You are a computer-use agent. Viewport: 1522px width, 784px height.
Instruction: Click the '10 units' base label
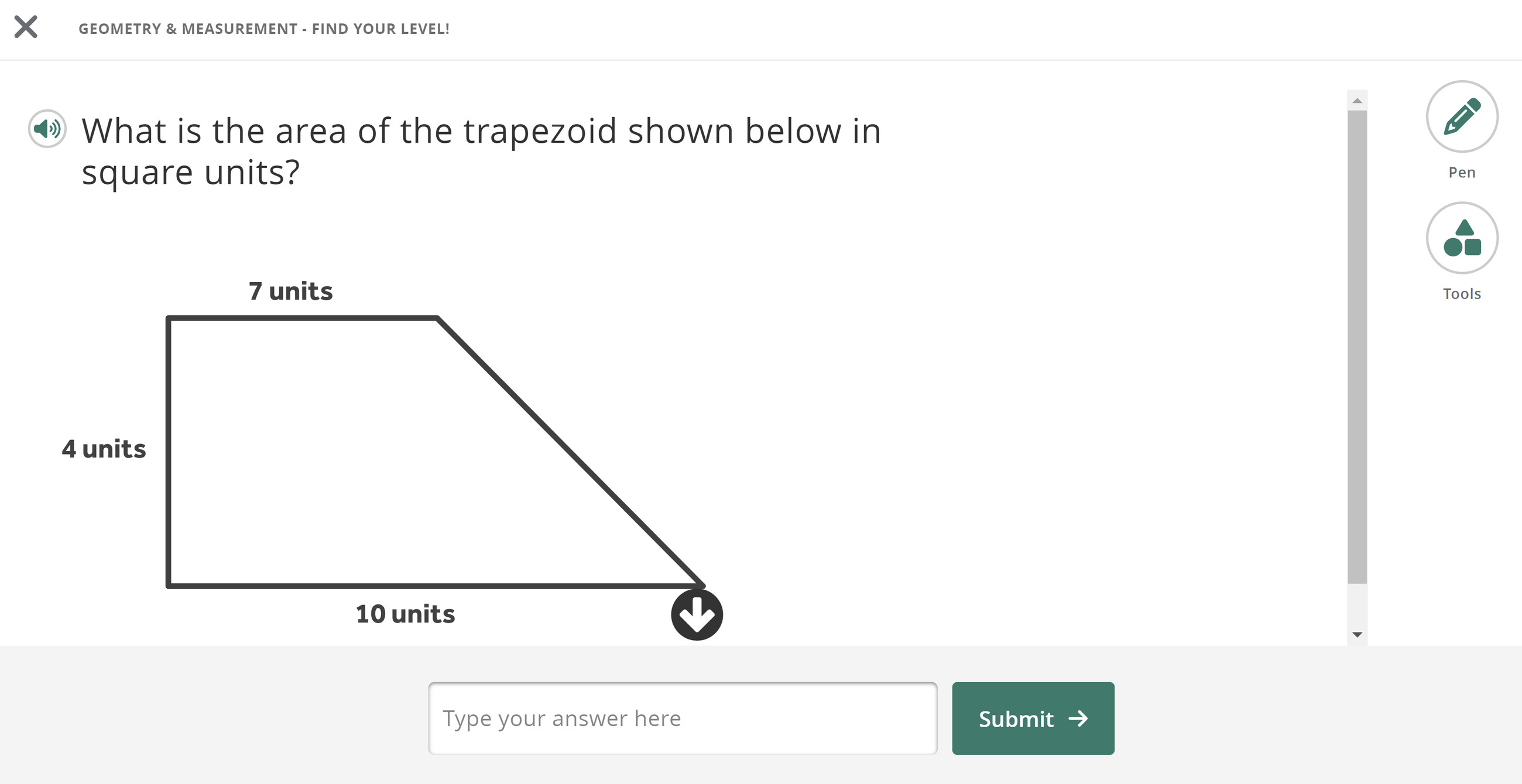(405, 614)
